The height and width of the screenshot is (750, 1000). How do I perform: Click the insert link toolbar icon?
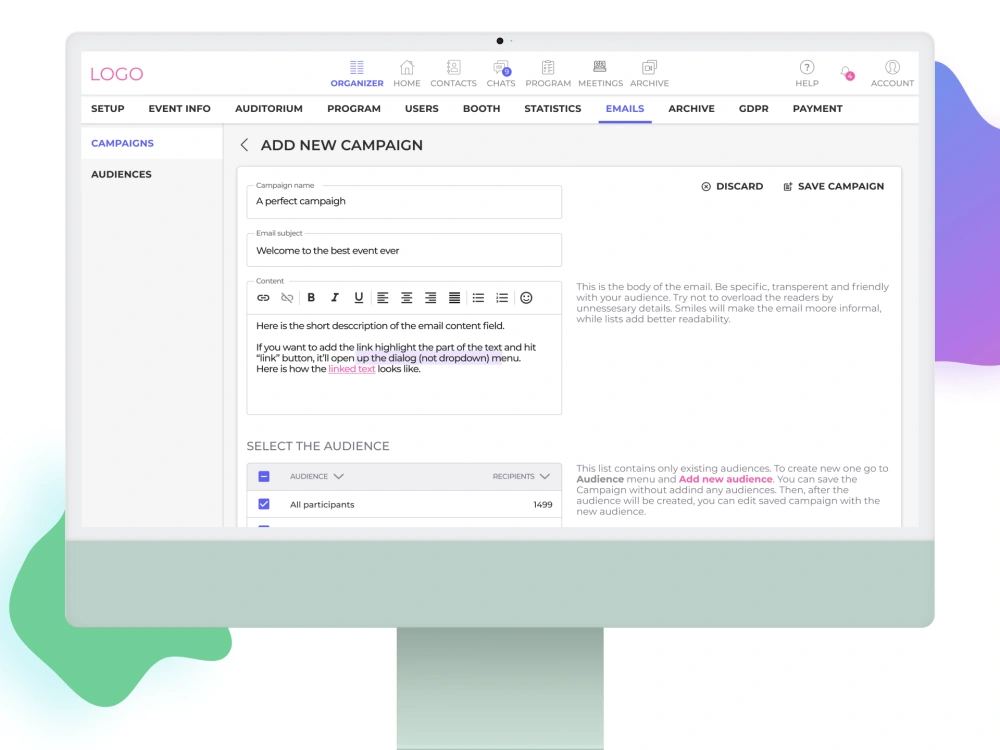click(263, 298)
